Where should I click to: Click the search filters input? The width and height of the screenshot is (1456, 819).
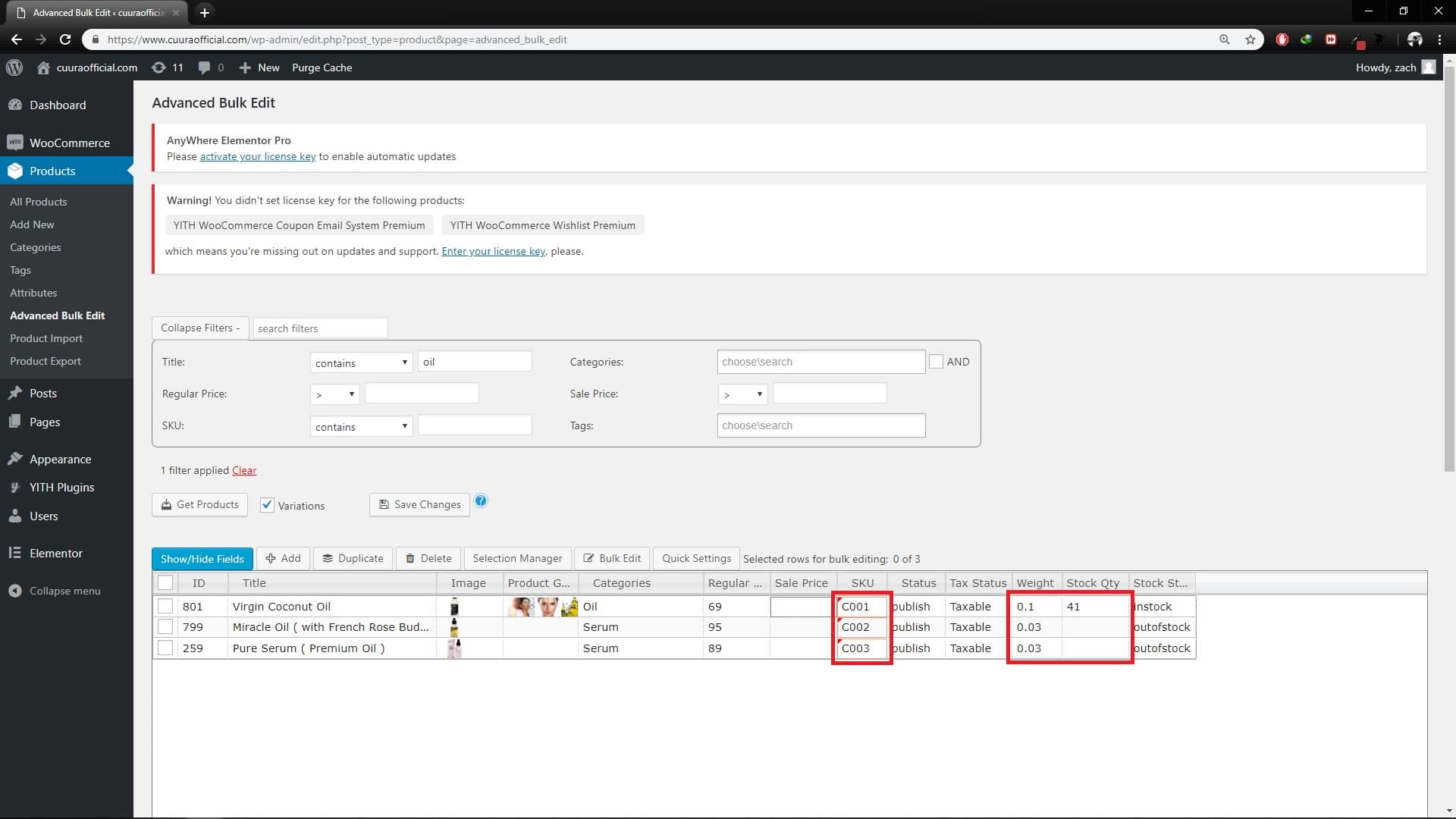click(x=320, y=328)
